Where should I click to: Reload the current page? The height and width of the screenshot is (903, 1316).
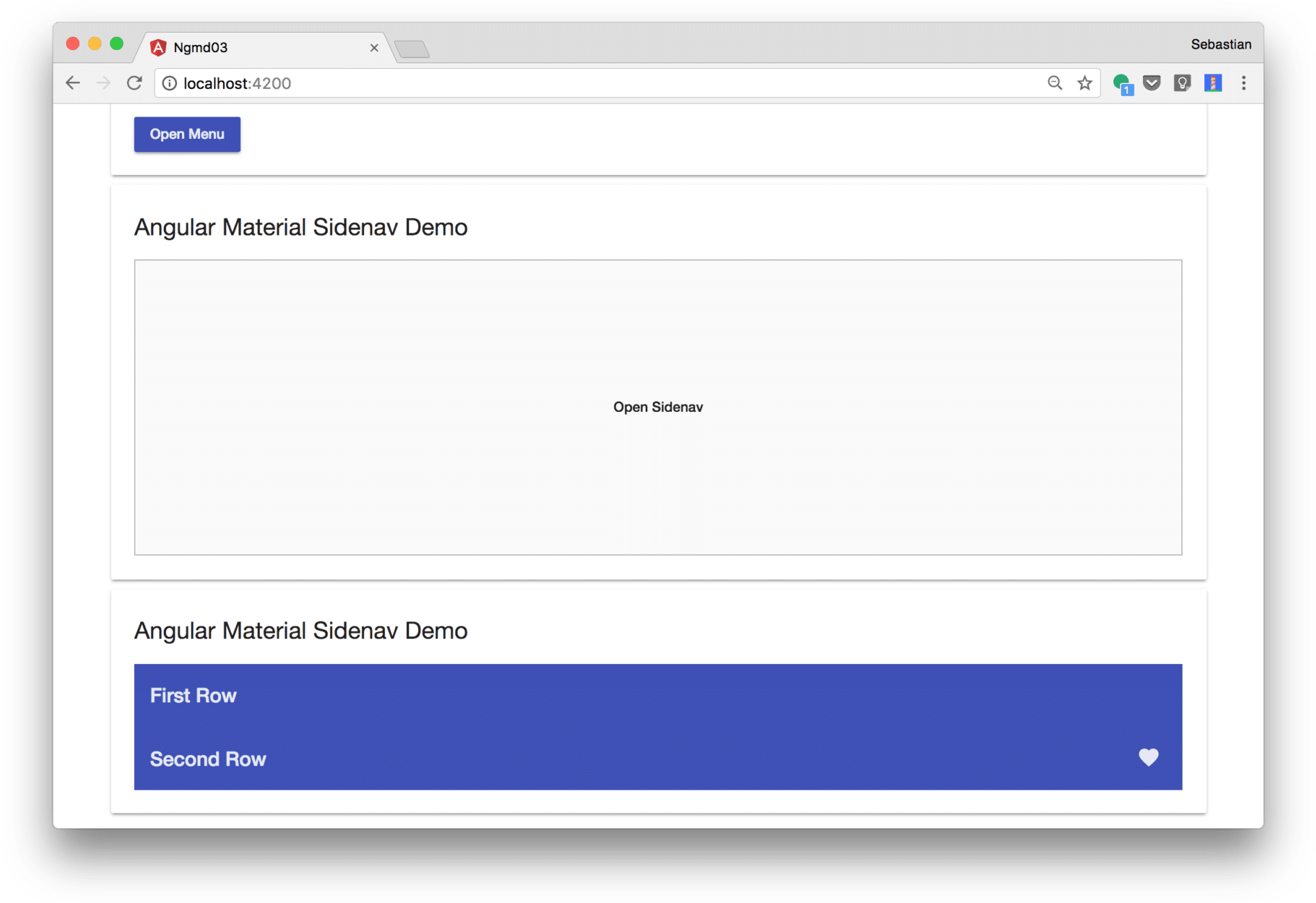coord(134,83)
